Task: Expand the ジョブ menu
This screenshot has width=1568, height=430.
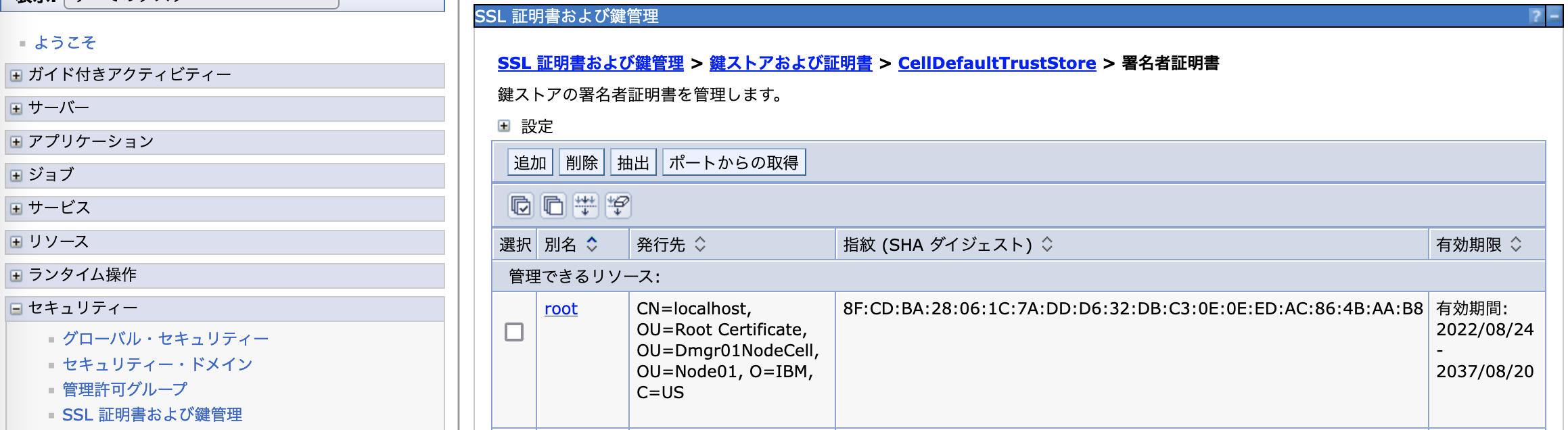Action: click(x=16, y=175)
